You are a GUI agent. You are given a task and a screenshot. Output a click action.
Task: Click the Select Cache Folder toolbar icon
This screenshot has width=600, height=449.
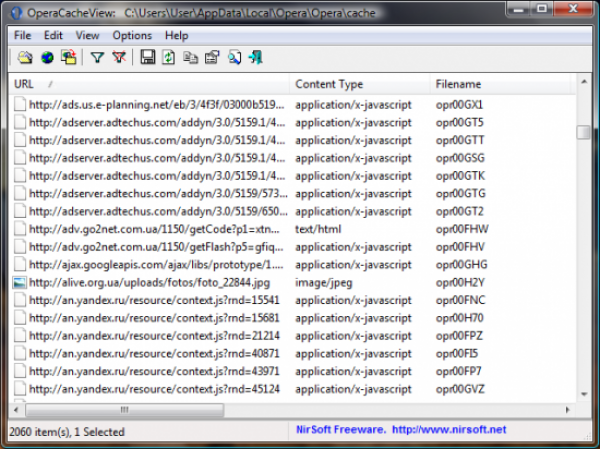click(x=25, y=57)
